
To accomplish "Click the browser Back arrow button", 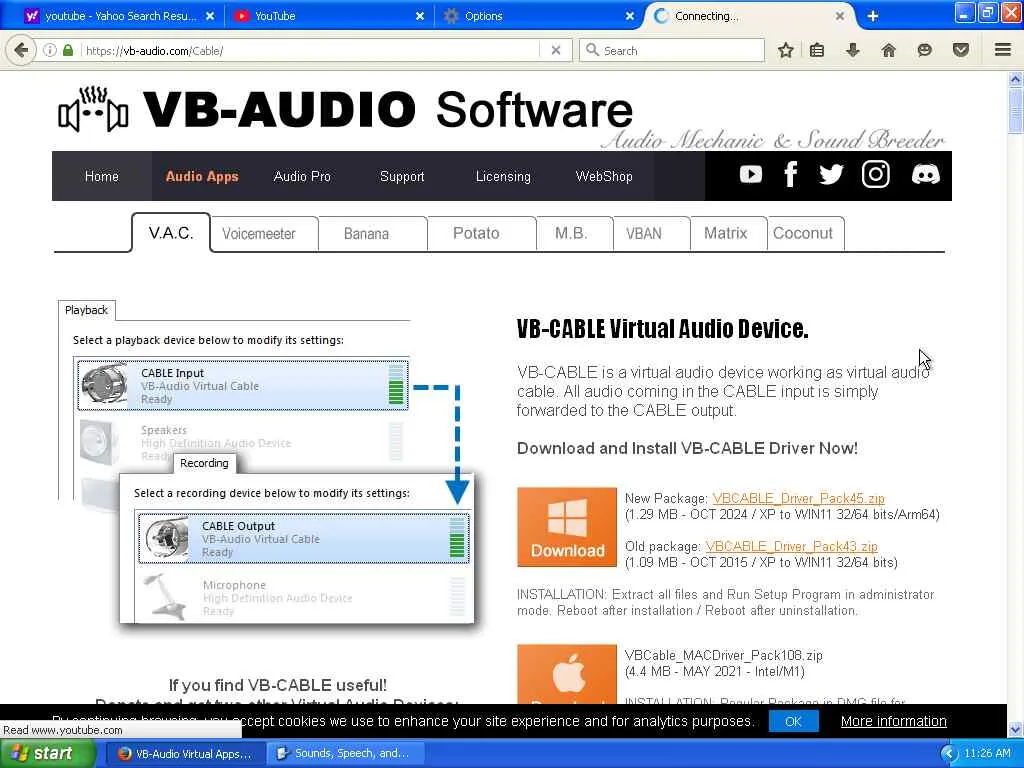I will pos(21,50).
